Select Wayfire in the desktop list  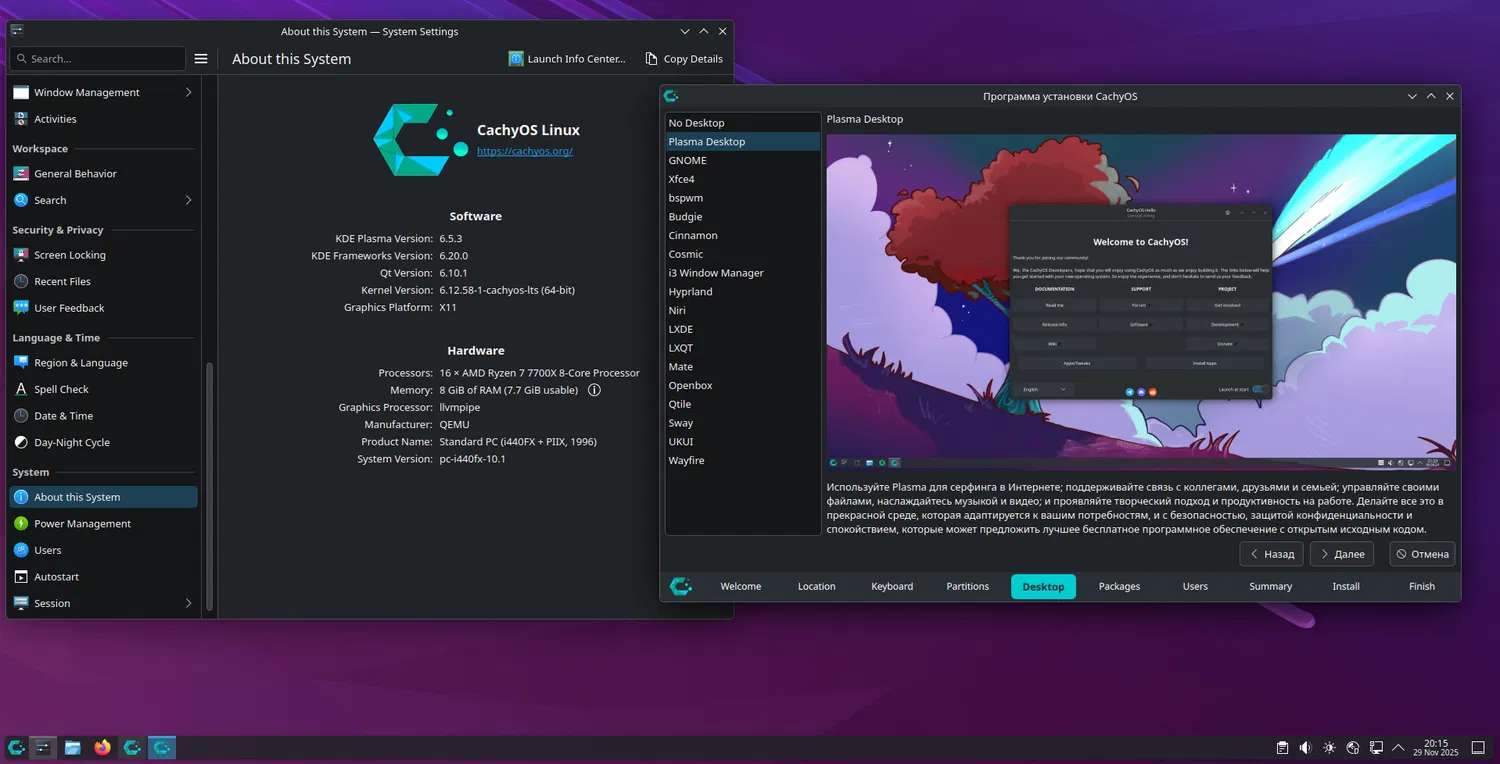click(743, 460)
